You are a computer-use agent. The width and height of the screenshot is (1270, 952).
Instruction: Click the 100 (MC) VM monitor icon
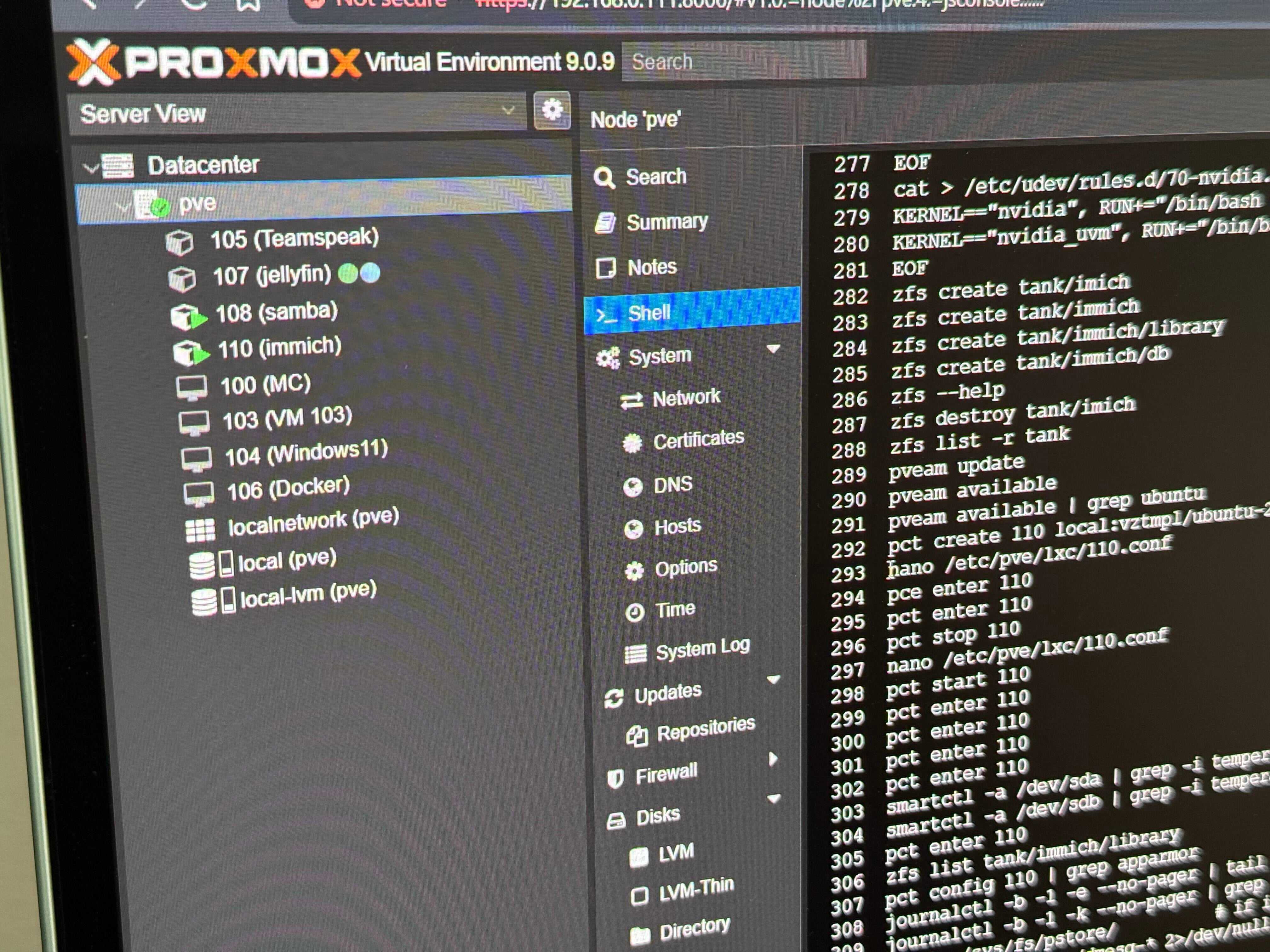pos(192,388)
